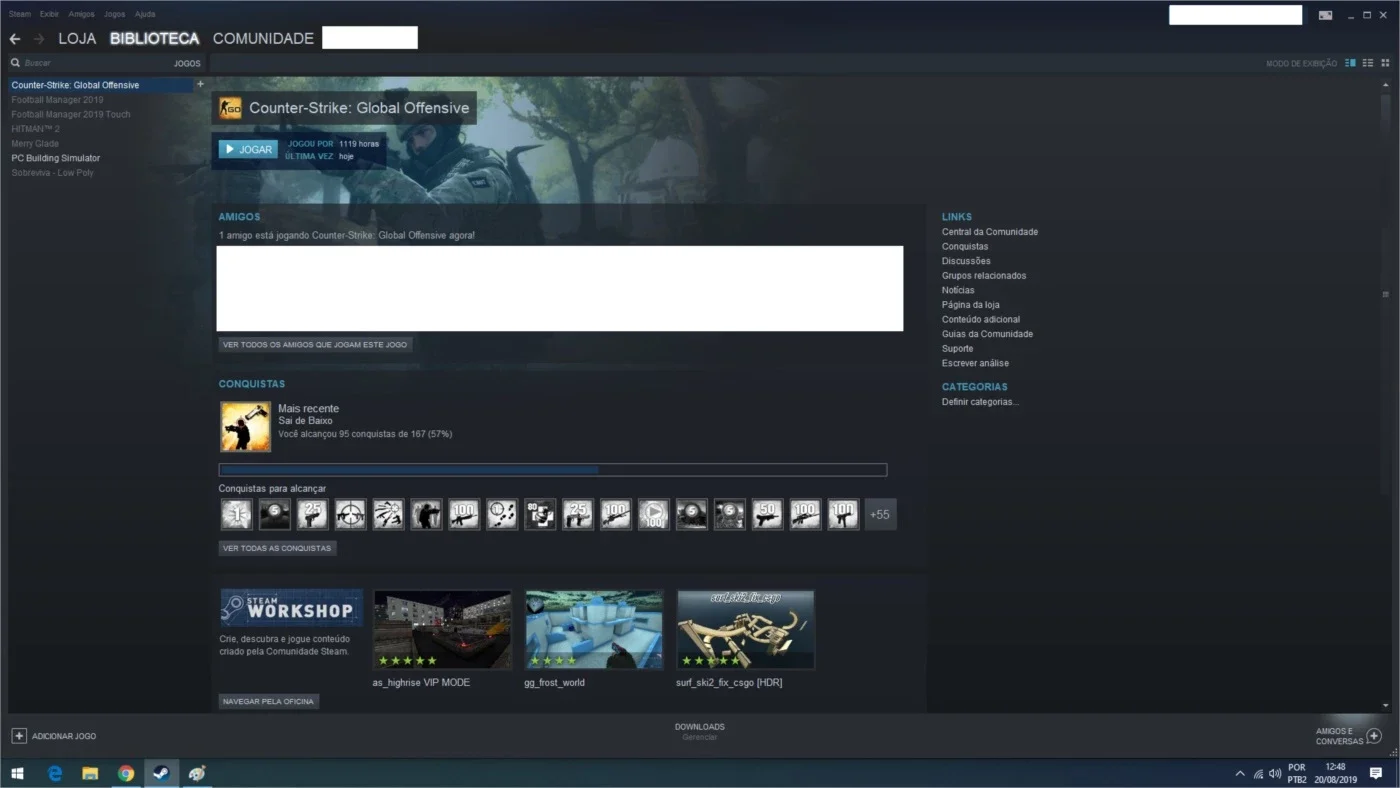Open the most recent achievement icon Sai de Baixo
Image resolution: width=1400 pixels, height=788 pixels.
tap(245, 427)
